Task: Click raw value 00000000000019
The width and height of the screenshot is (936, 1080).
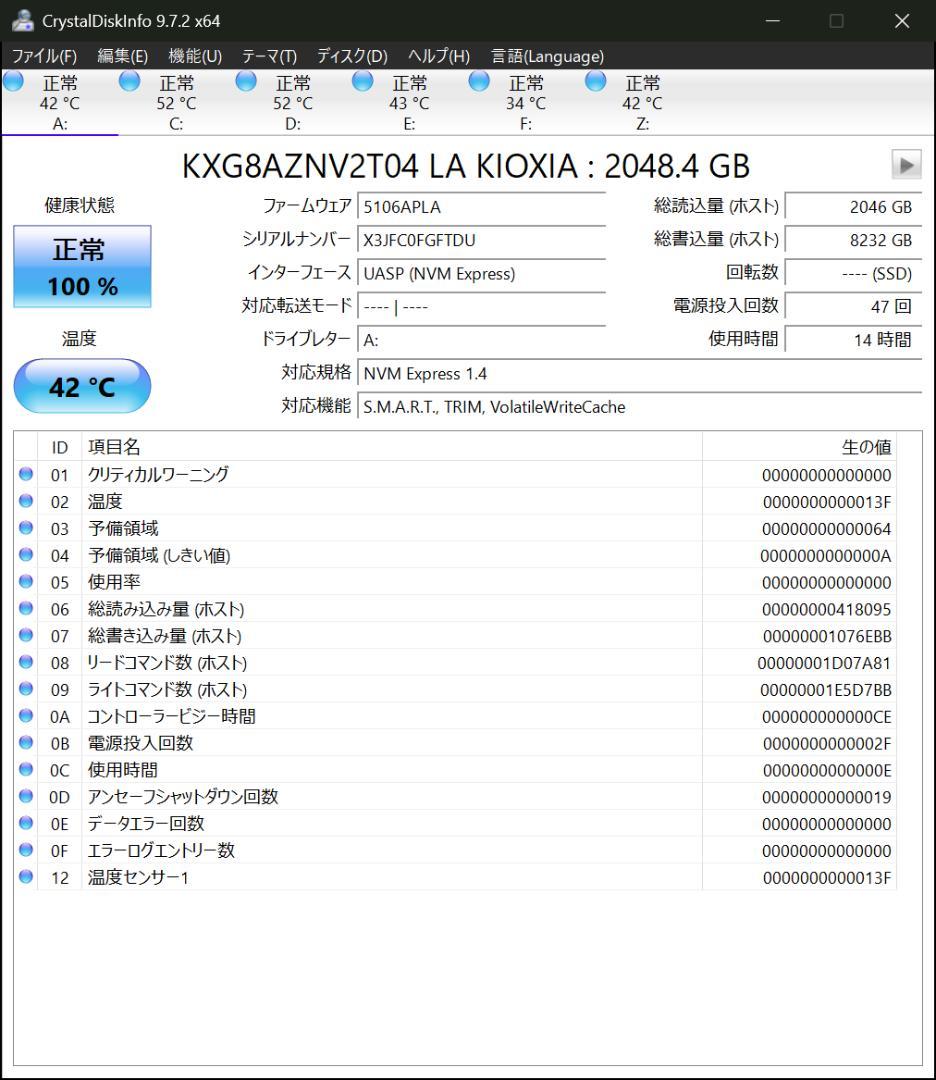Action: click(826, 798)
